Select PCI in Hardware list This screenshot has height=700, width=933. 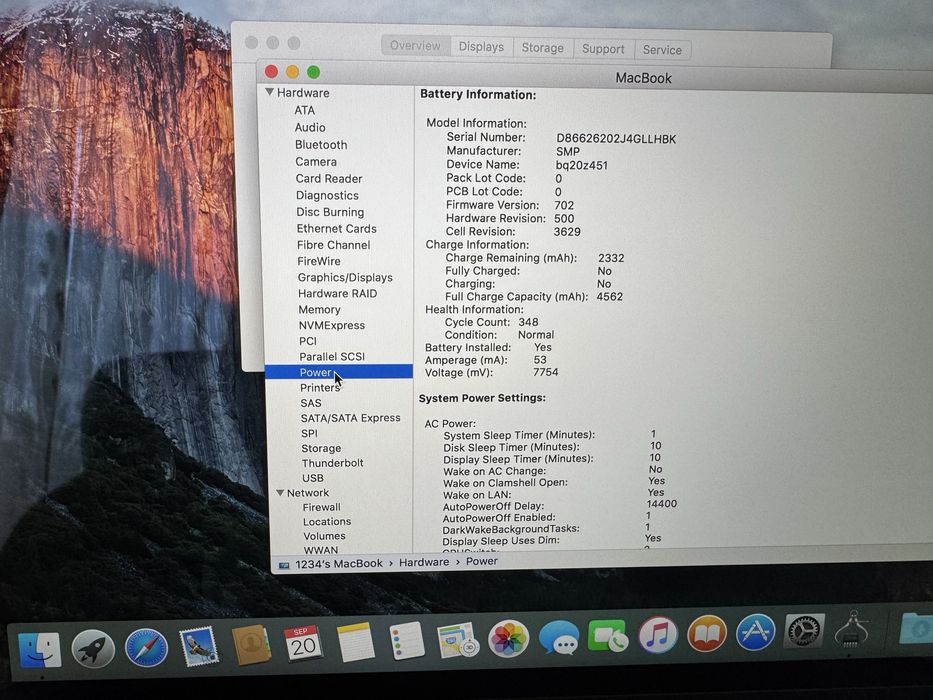308,341
